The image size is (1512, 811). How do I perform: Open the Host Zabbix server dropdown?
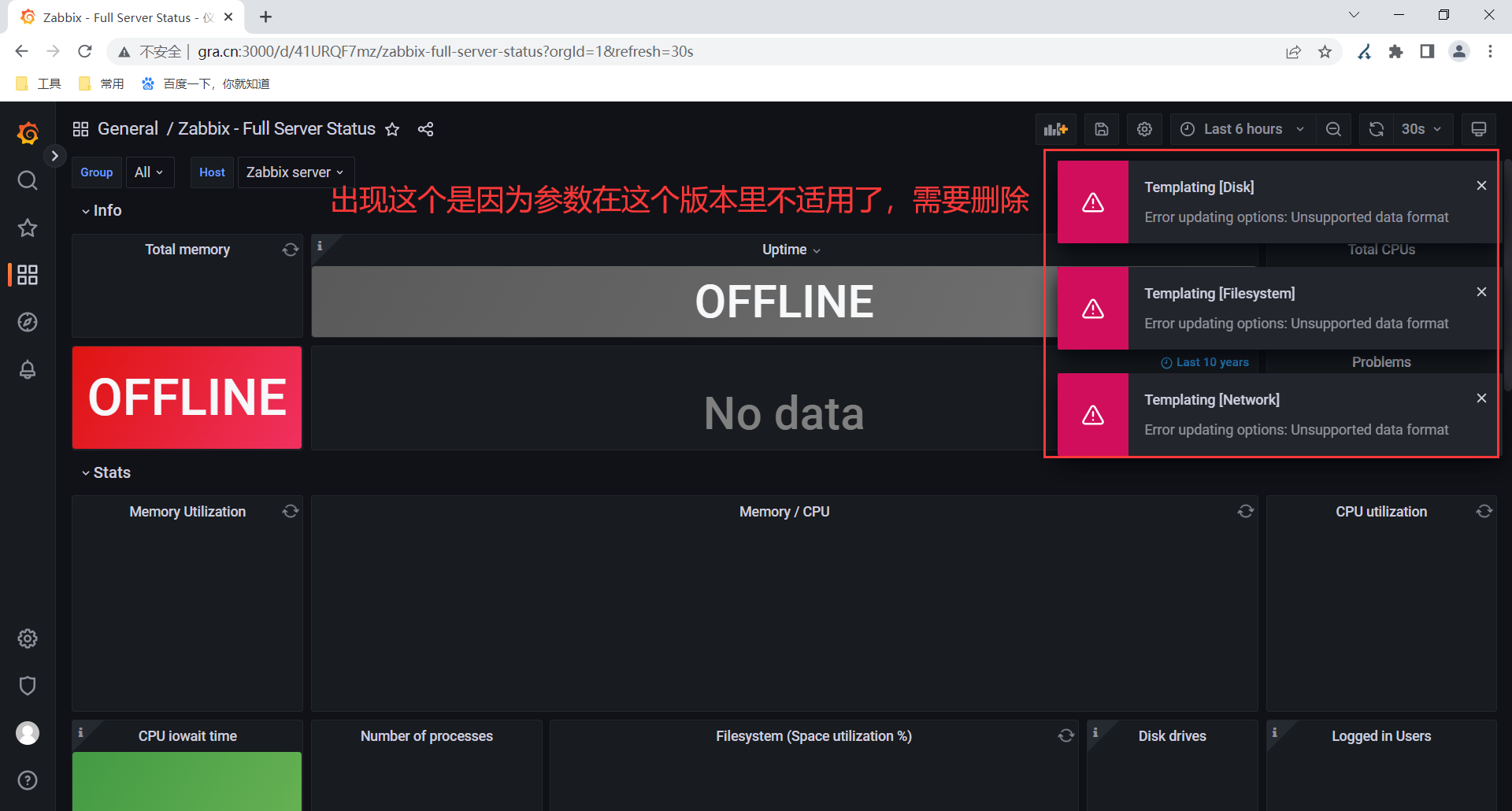click(295, 172)
